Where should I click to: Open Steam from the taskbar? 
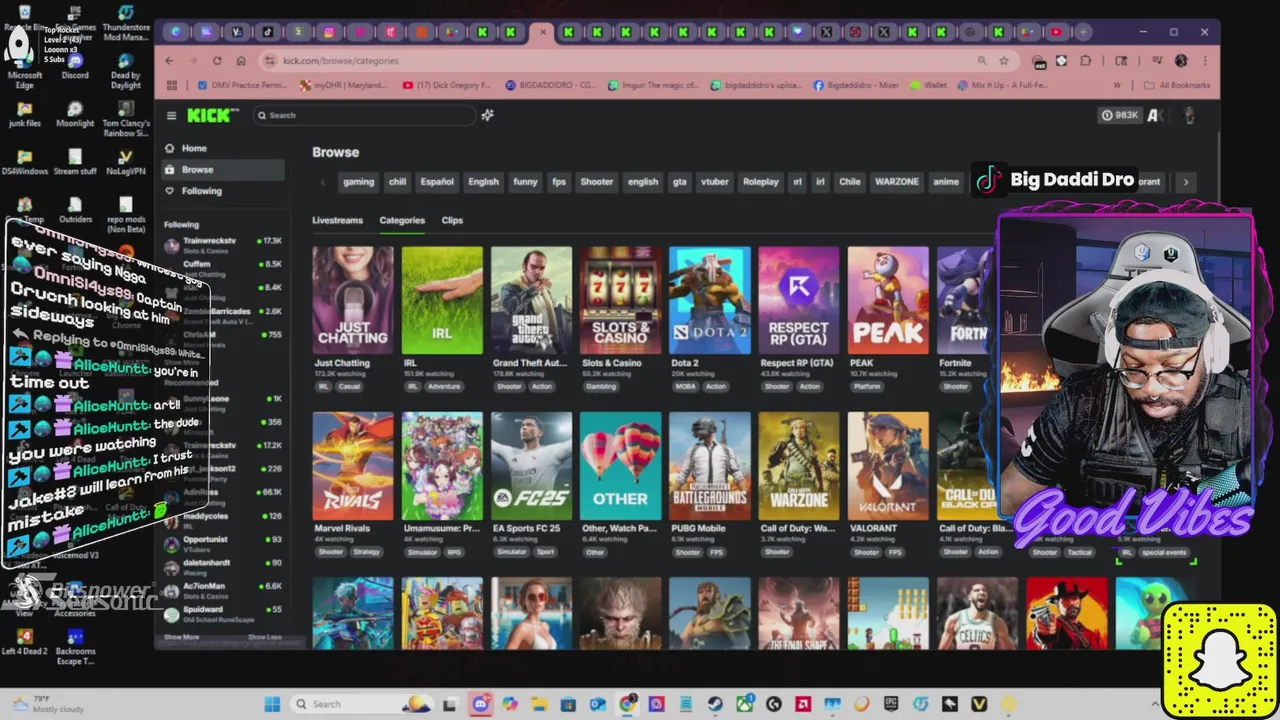click(715, 704)
